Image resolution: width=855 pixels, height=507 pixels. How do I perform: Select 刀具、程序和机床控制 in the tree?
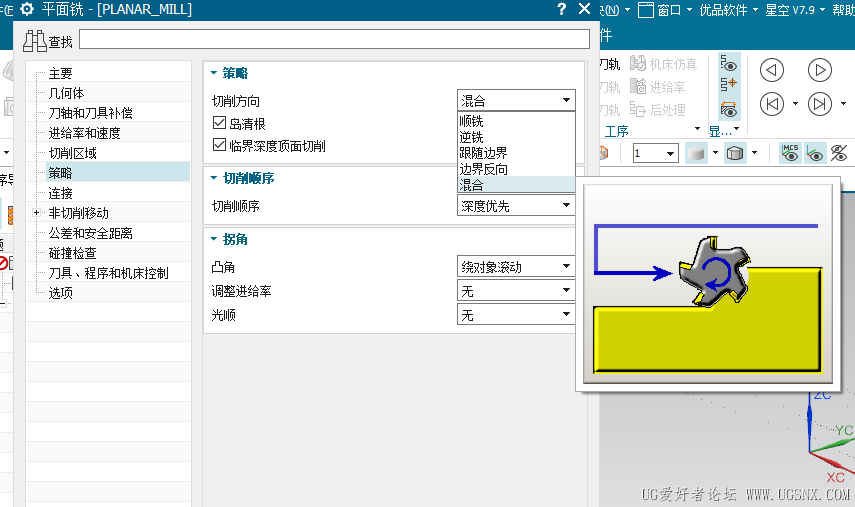pos(109,273)
